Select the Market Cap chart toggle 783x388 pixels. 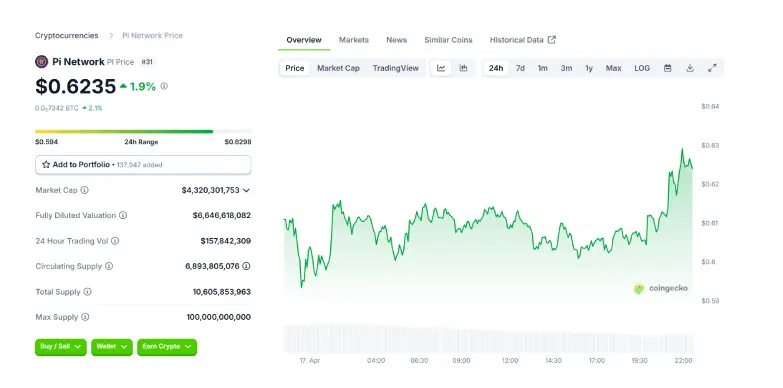tap(338, 68)
